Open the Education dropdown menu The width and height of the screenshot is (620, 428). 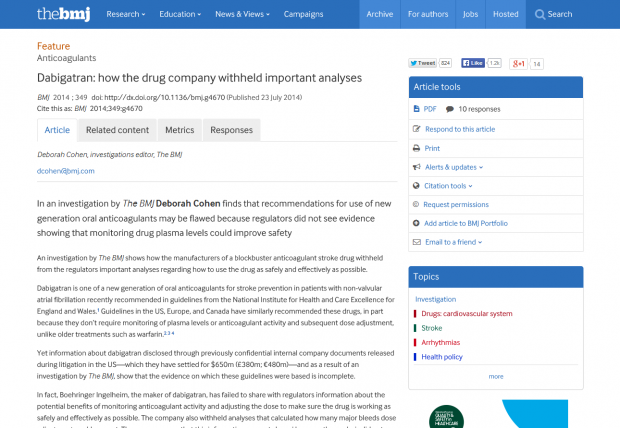(180, 14)
